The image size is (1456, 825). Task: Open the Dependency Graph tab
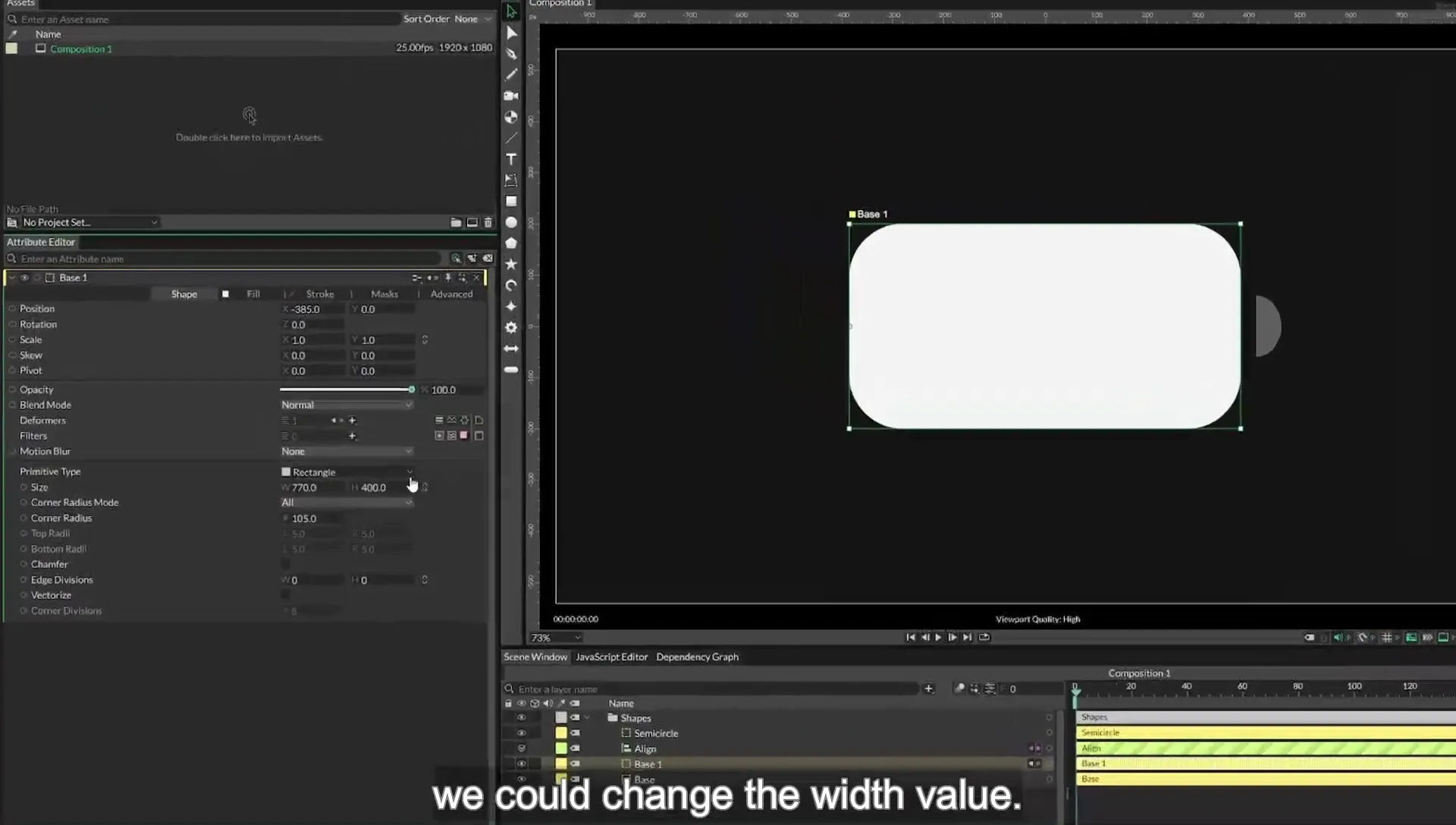click(x=697, y=657)
